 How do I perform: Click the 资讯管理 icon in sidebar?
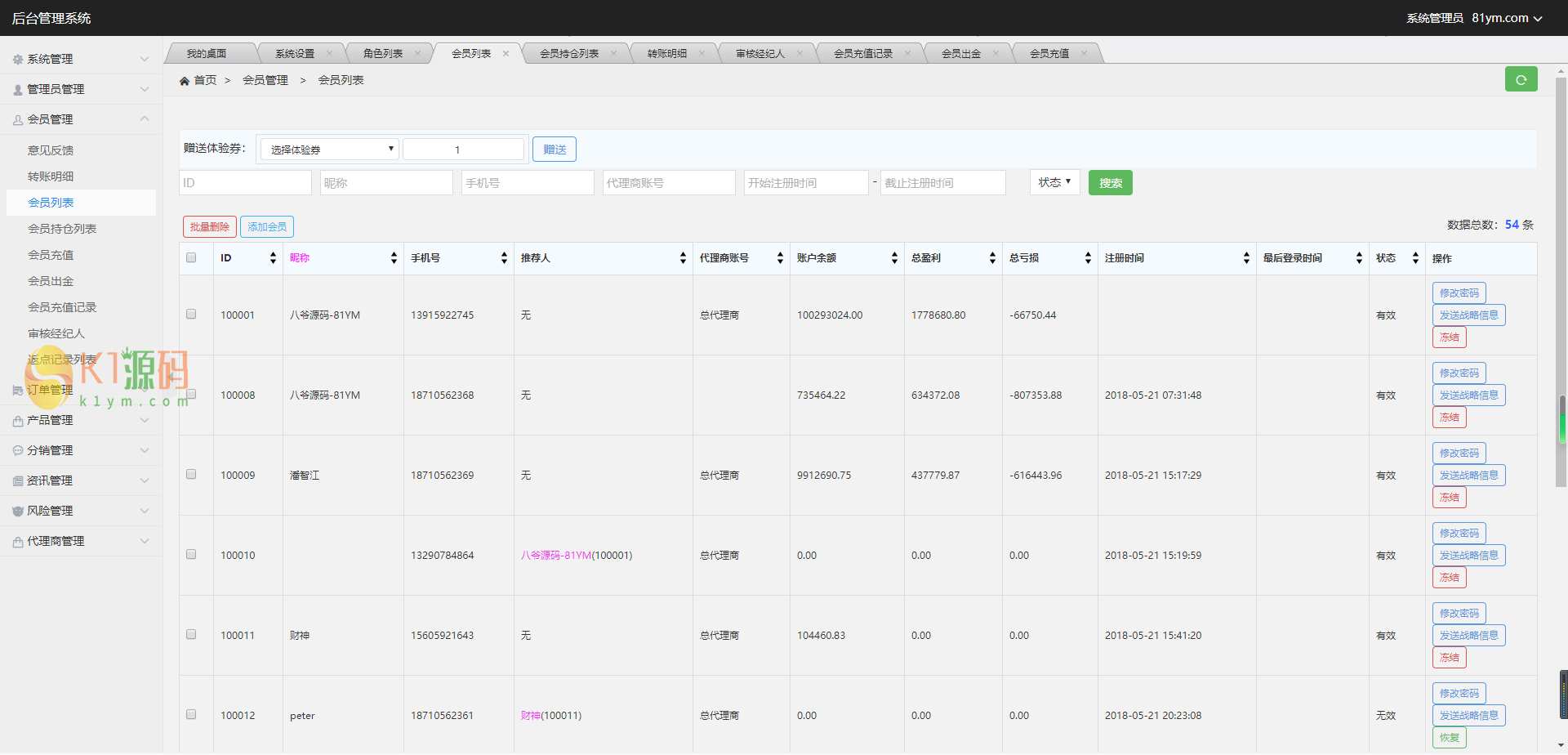click(x=18, y=481)
